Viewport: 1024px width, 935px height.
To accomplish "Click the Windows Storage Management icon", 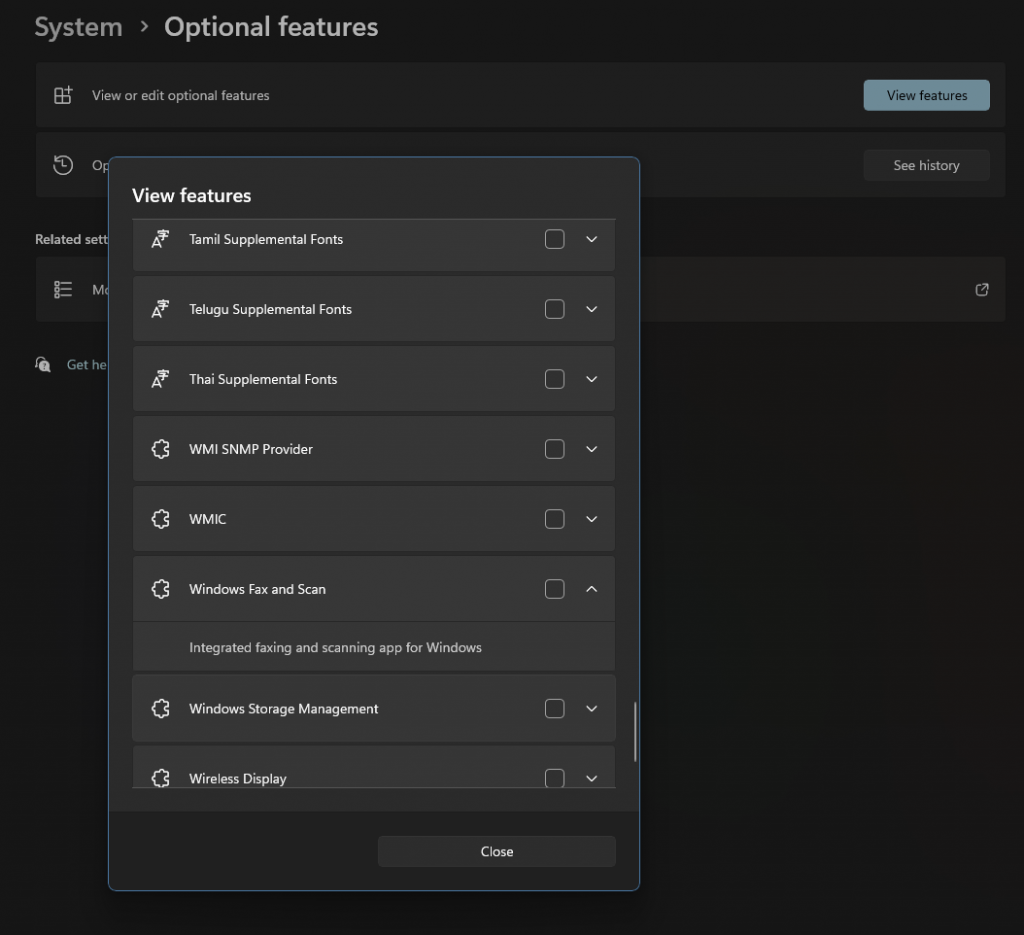I will coord(160,708).
